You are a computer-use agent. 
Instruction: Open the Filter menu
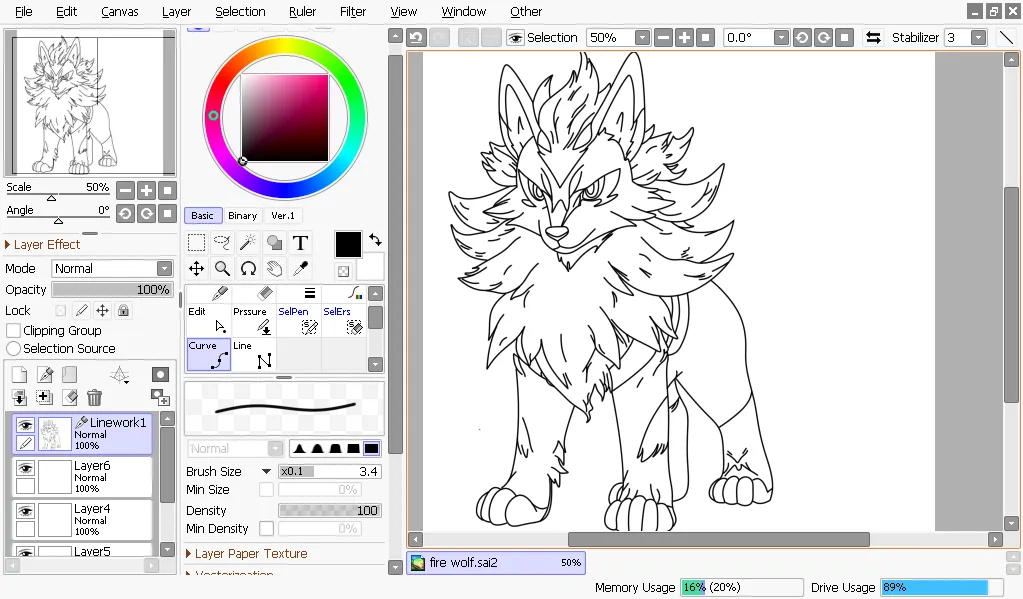click(x=352, y=11)
